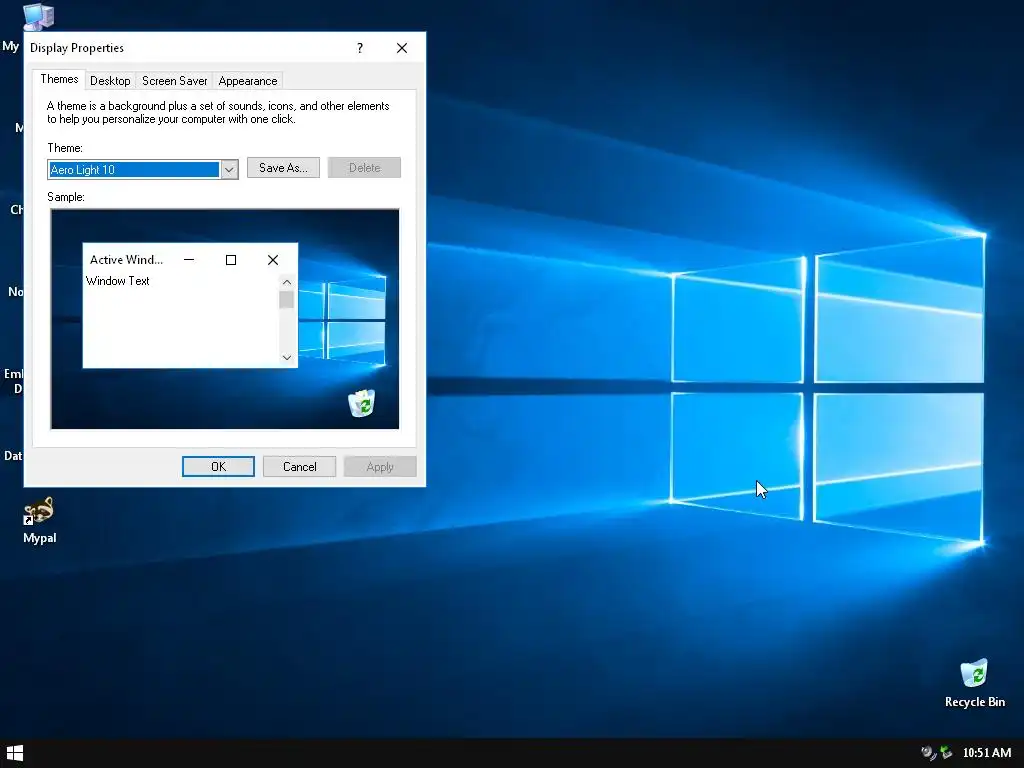Click the sample window's close icon
Image resolution: width=1024 pixels, height=768 pixels.
click(273, 260)
